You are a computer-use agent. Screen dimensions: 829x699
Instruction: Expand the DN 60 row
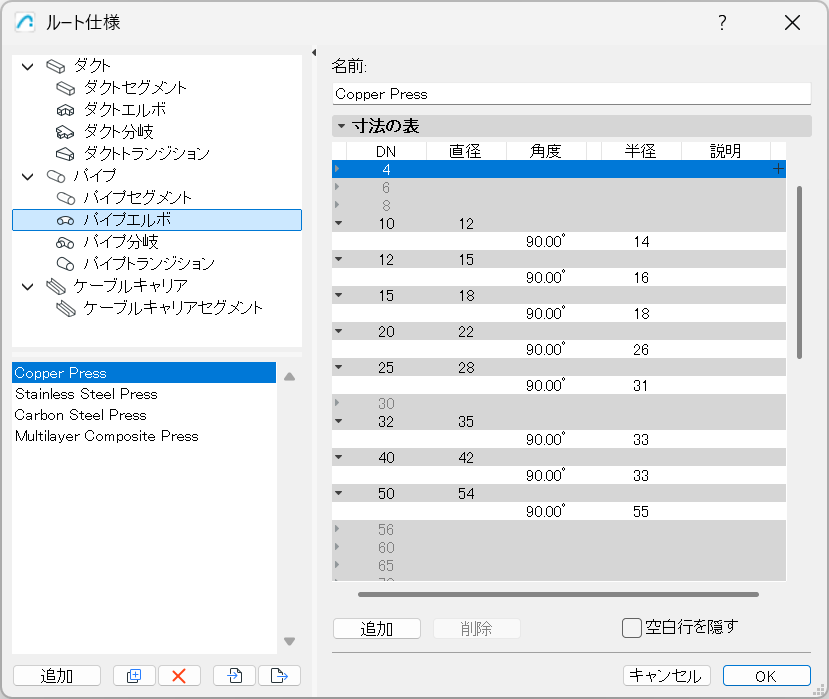337,546
